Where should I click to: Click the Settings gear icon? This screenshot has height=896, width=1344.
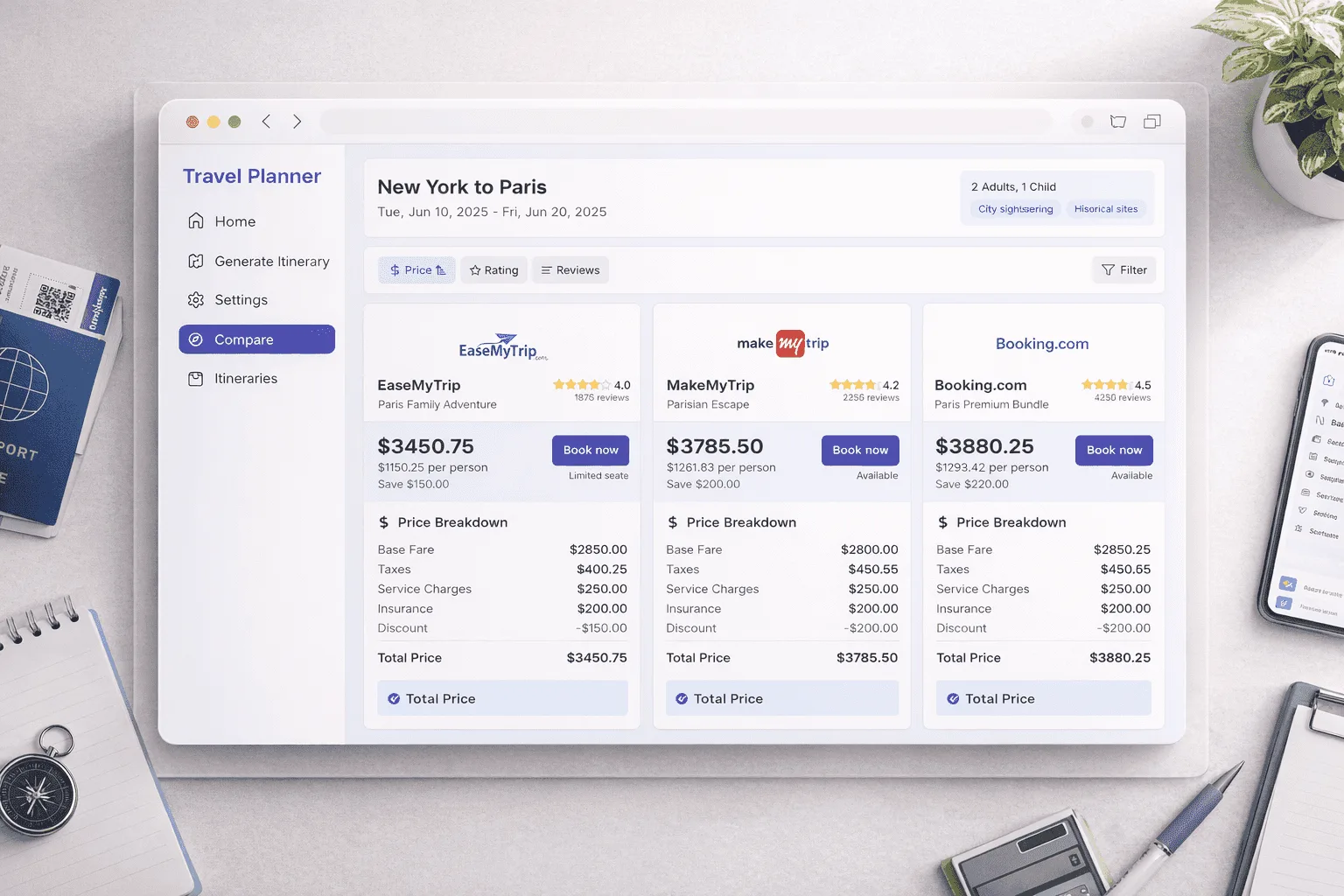196,300
